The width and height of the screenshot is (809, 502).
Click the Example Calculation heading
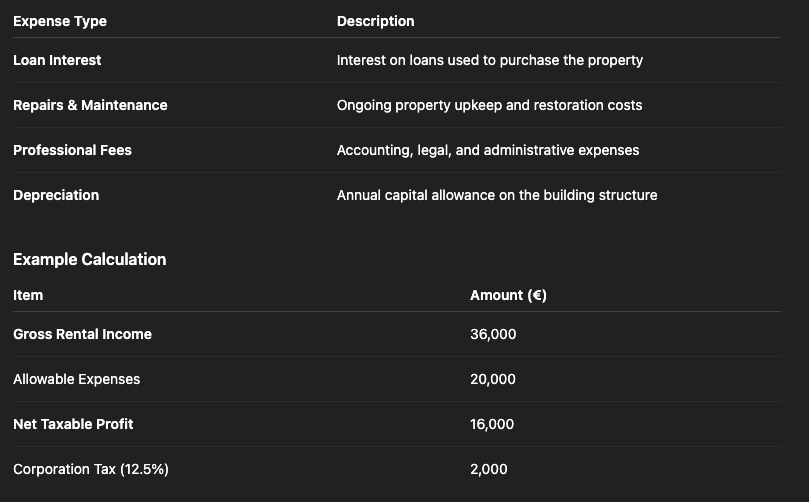click(x=89, y=259)
